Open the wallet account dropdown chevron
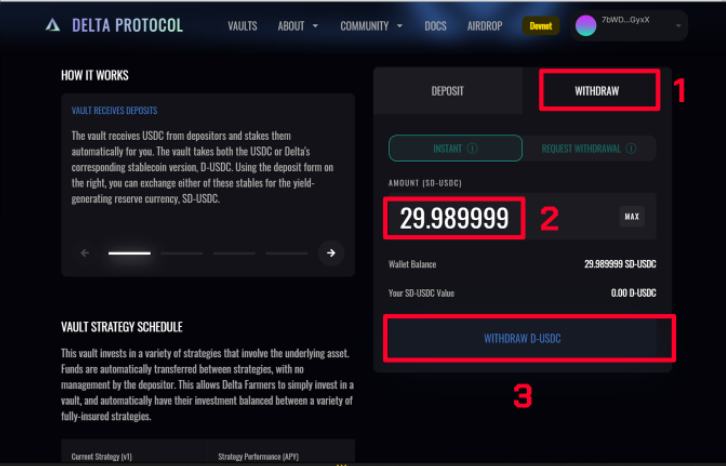Screen dimensions: 726x466 coord(678,26)
